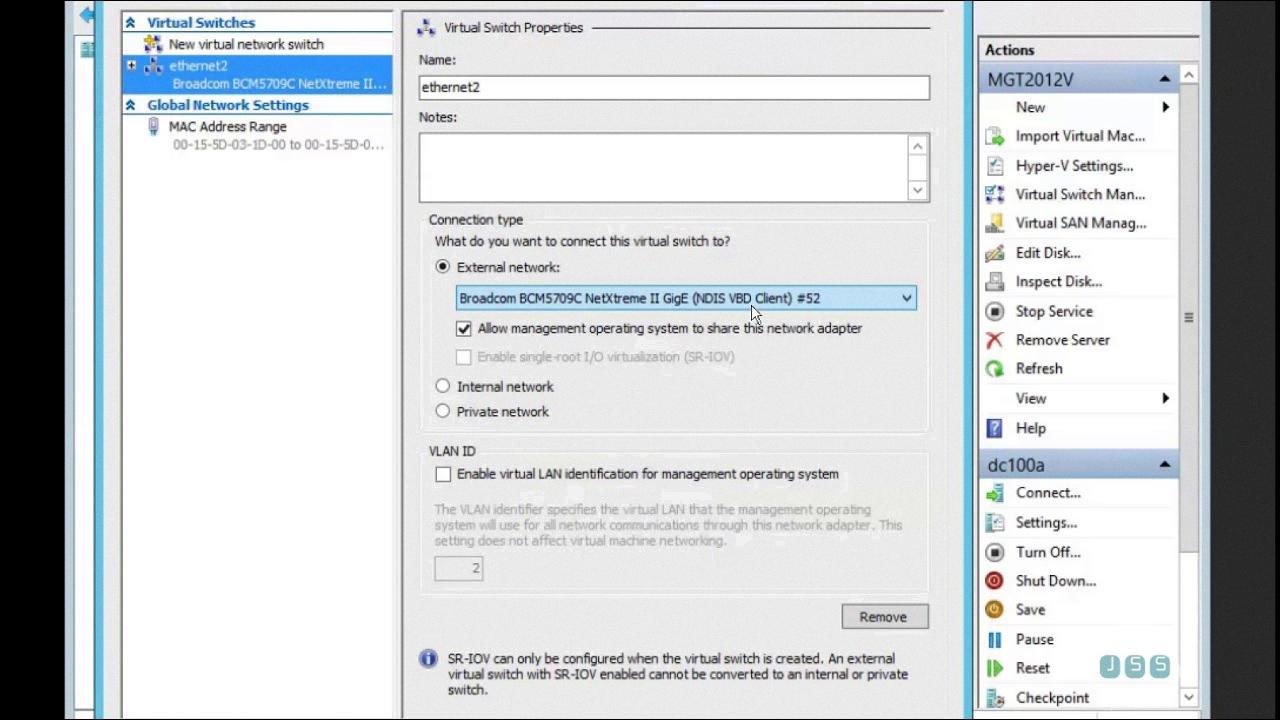
Task: Select New virtual network switch entry
Action: [x=246, y=44]
